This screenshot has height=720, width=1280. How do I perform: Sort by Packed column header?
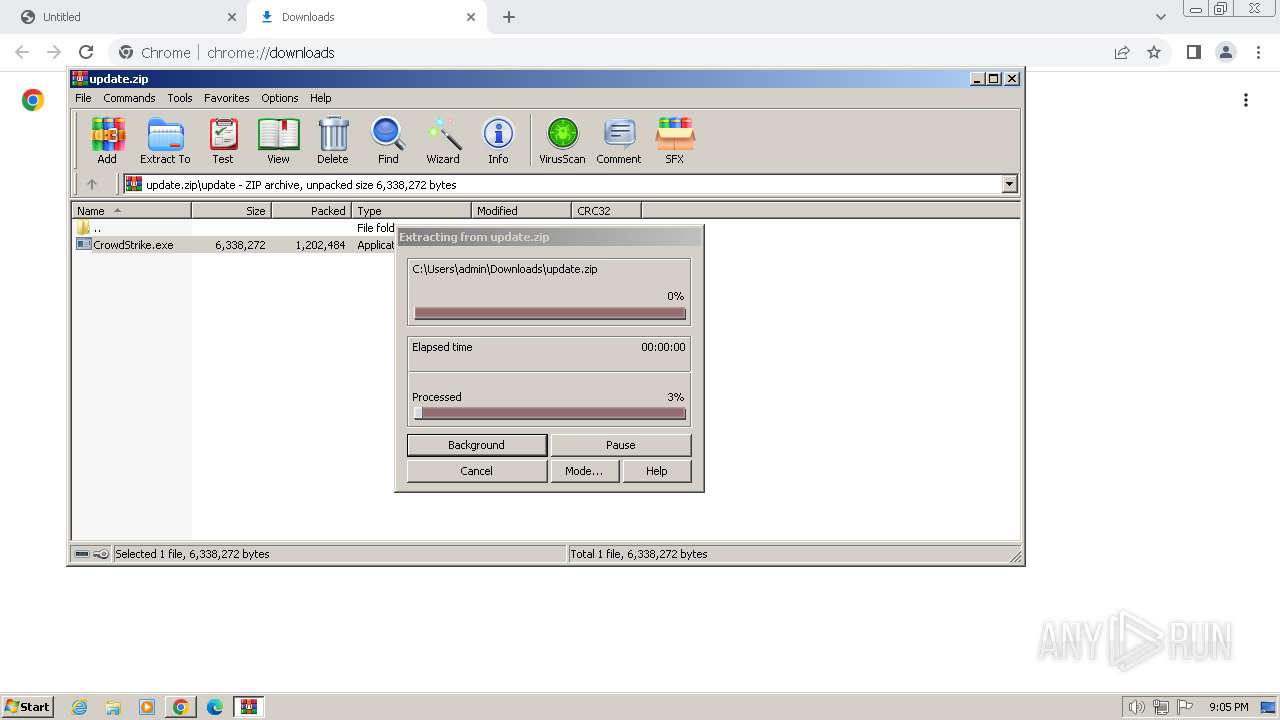[x=312, y=211]
